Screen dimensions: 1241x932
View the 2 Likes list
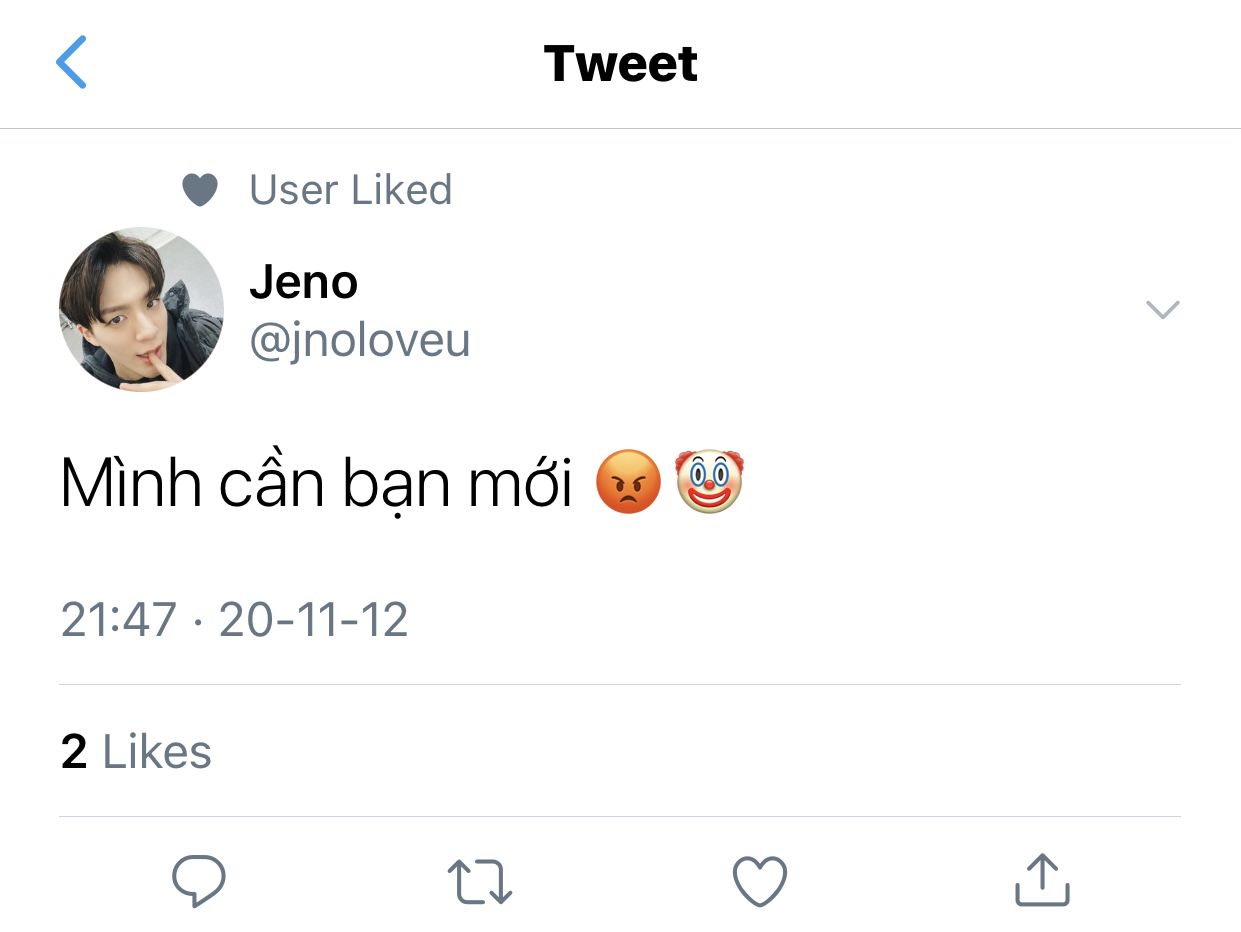point(136,751)
